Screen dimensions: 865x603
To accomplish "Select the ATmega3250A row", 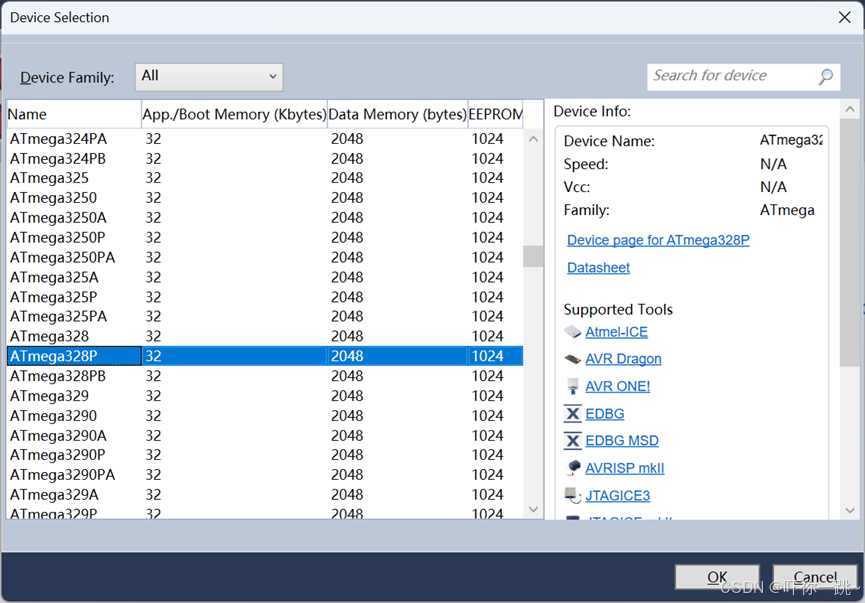I will click(x=265, y=217).
